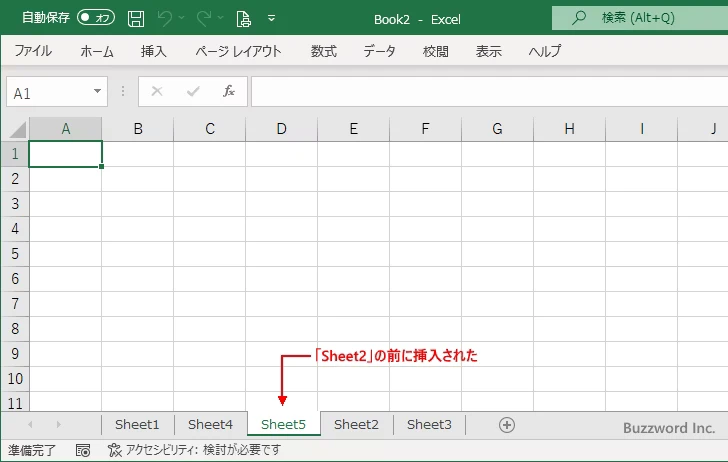
Task: Click the accessibility checker status icon
Action: [x=114, y=451]
